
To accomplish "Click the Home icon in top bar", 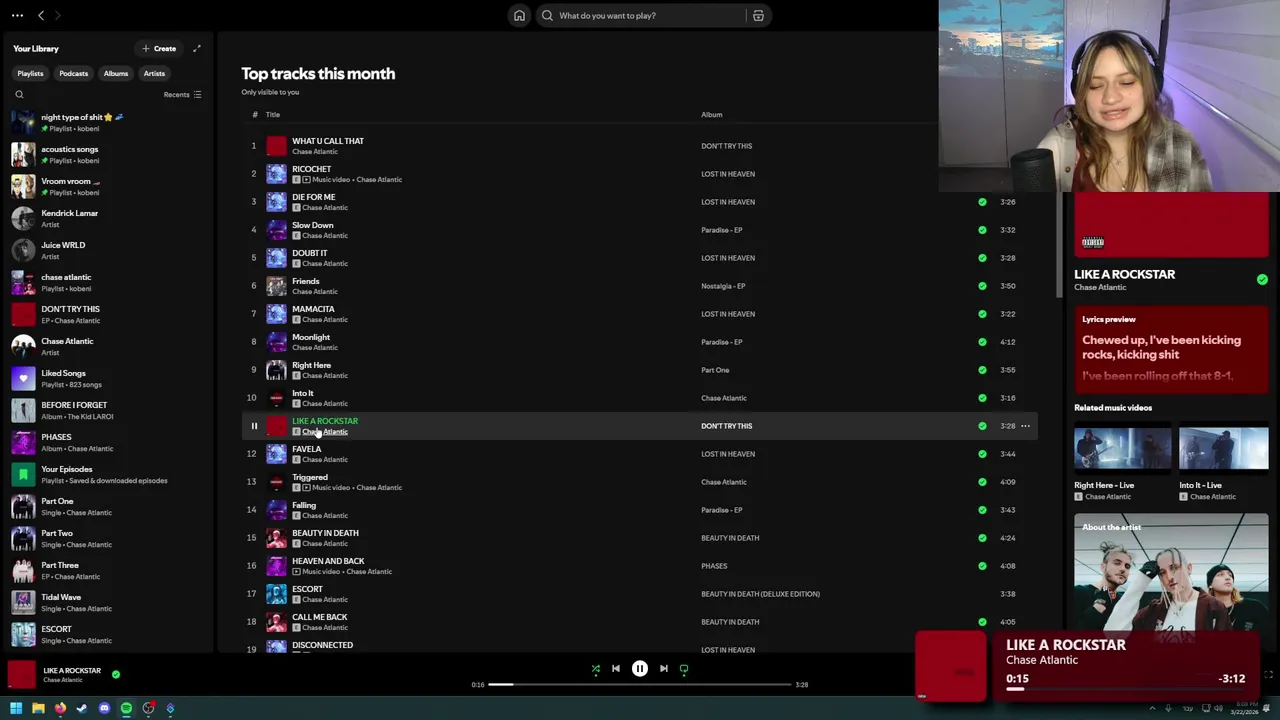I will coord(519,15).
